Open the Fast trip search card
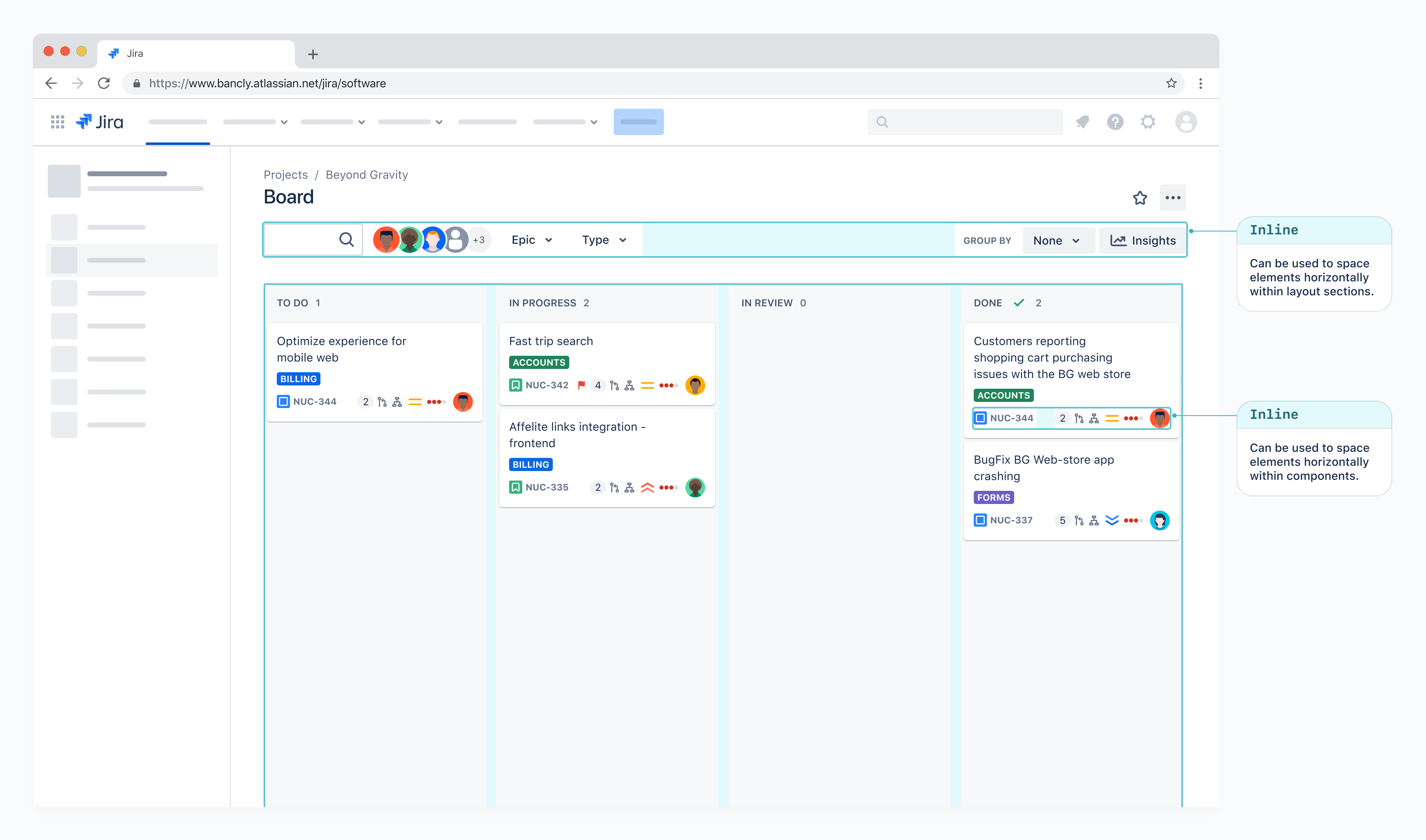 click(550, 341)
